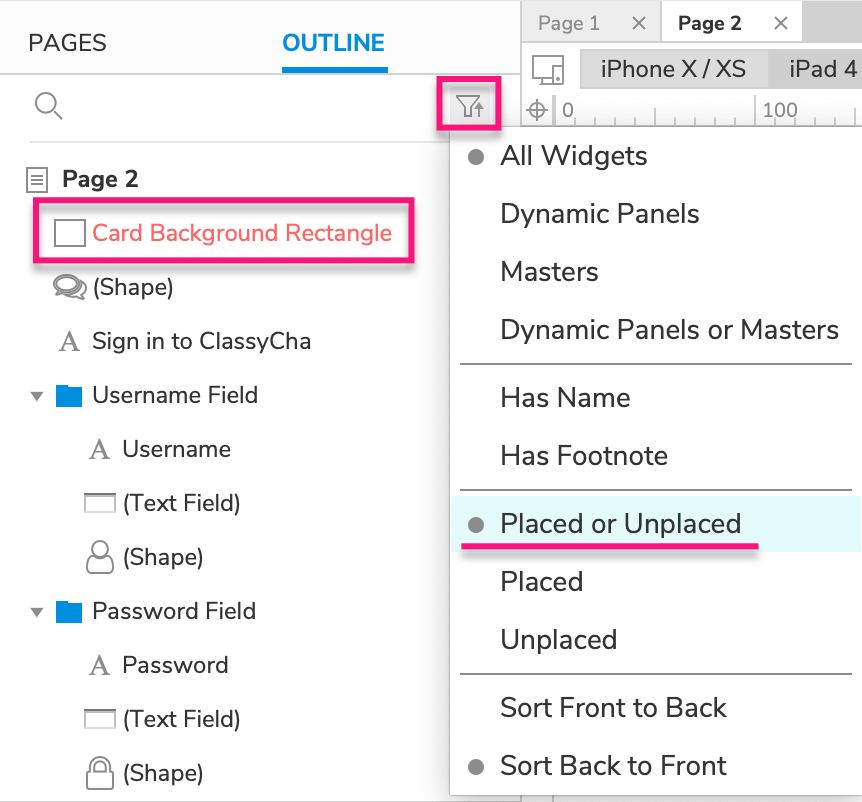
Task: Click the outline search magnifier icon
Action: tap(48, 104)
